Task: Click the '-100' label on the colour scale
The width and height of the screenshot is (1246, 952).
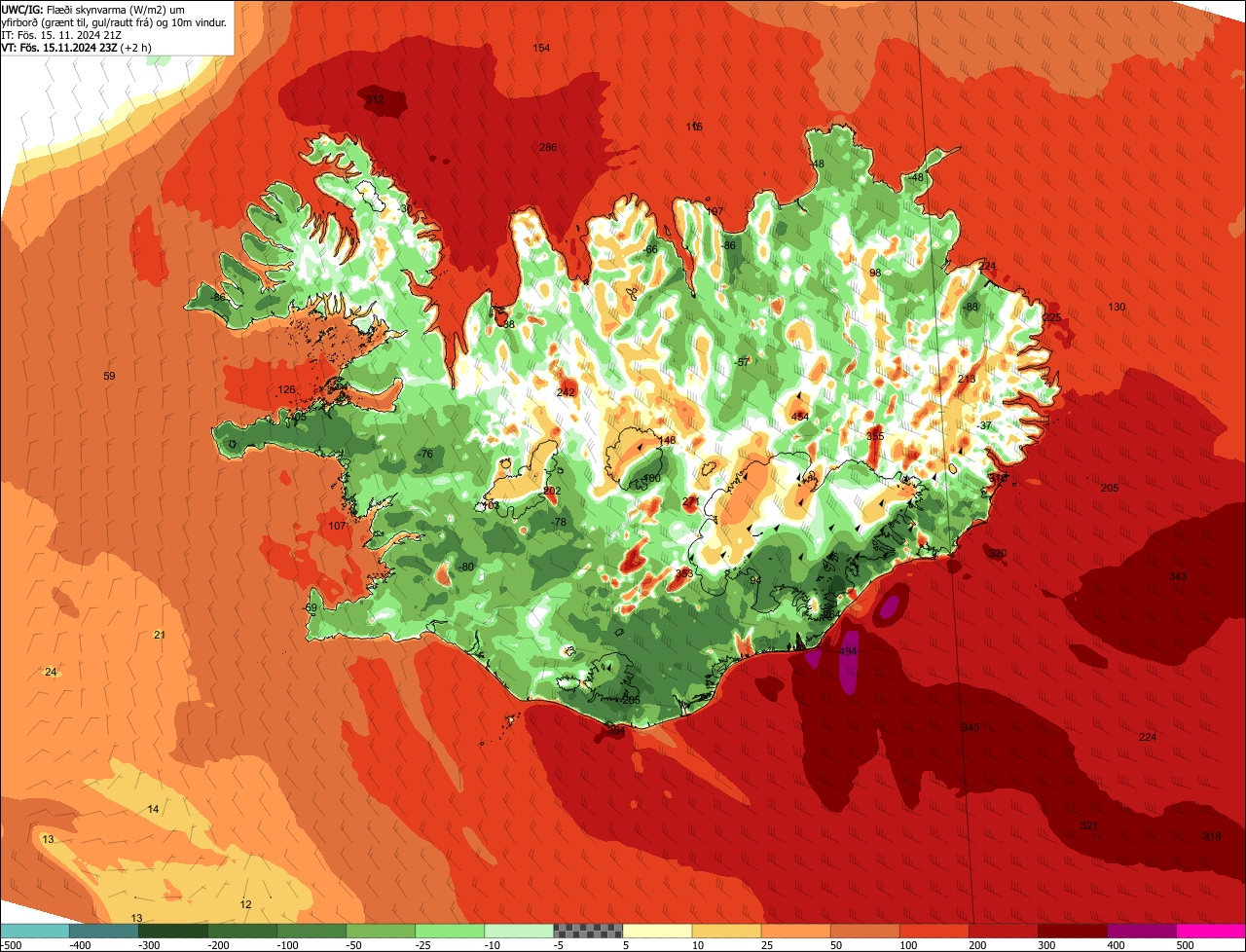Action: pos(289,945)
